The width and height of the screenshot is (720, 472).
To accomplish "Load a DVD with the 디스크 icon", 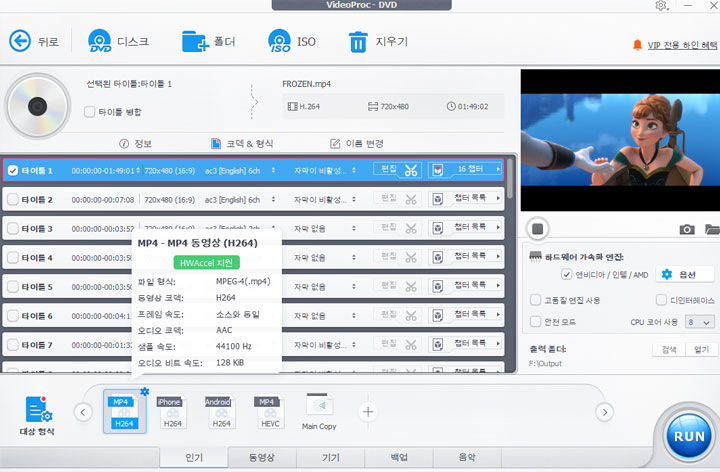I will click(100, 41).
